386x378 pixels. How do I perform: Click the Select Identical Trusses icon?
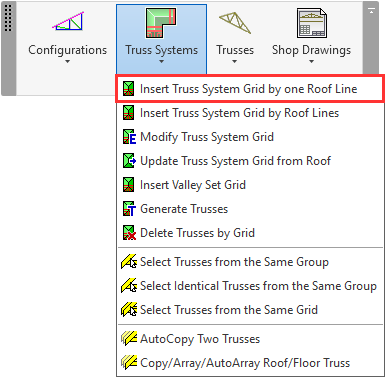click(129, 286)
